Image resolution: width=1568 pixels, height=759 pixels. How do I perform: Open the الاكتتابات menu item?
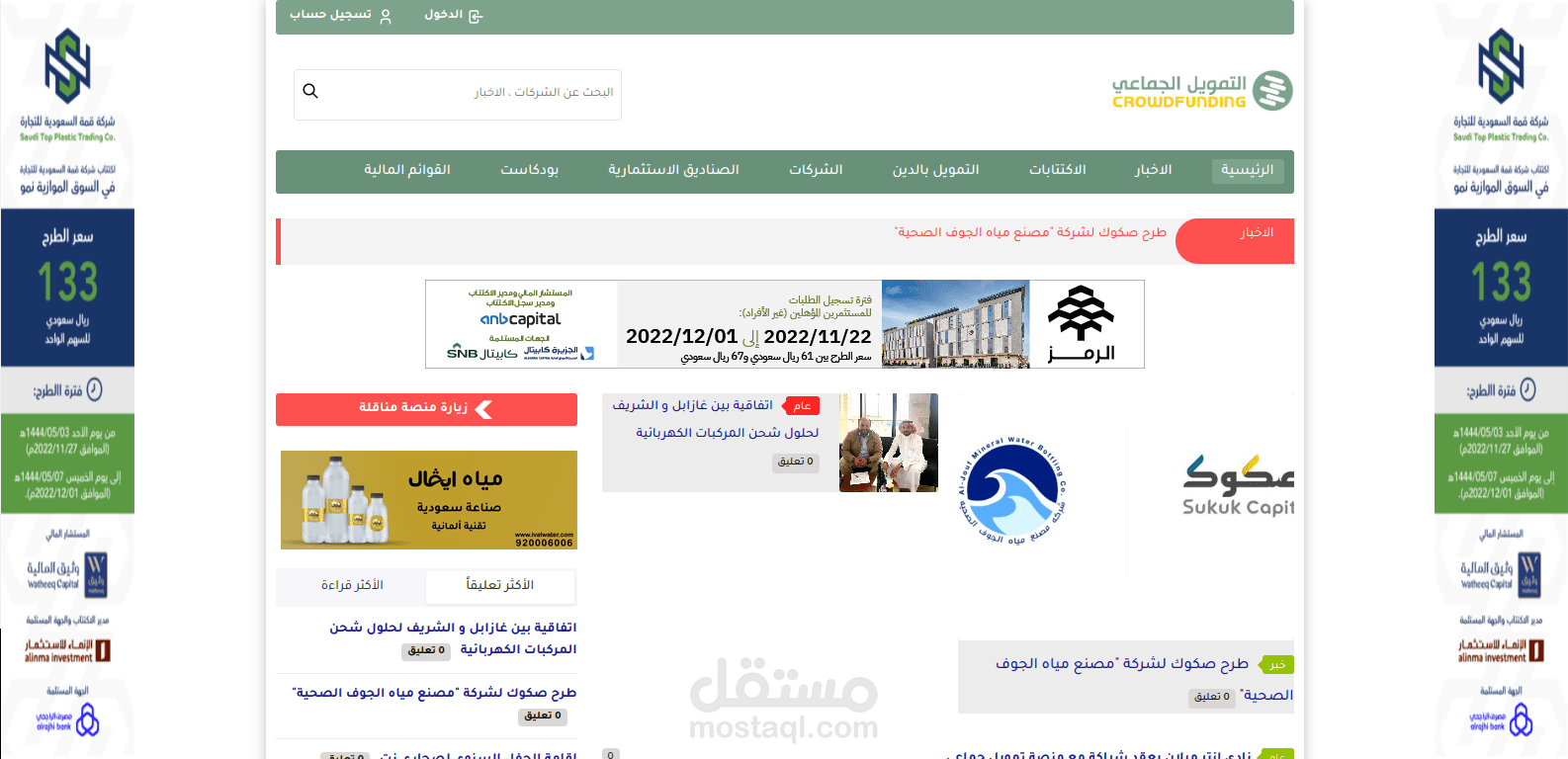click(x=1058, y=170)
